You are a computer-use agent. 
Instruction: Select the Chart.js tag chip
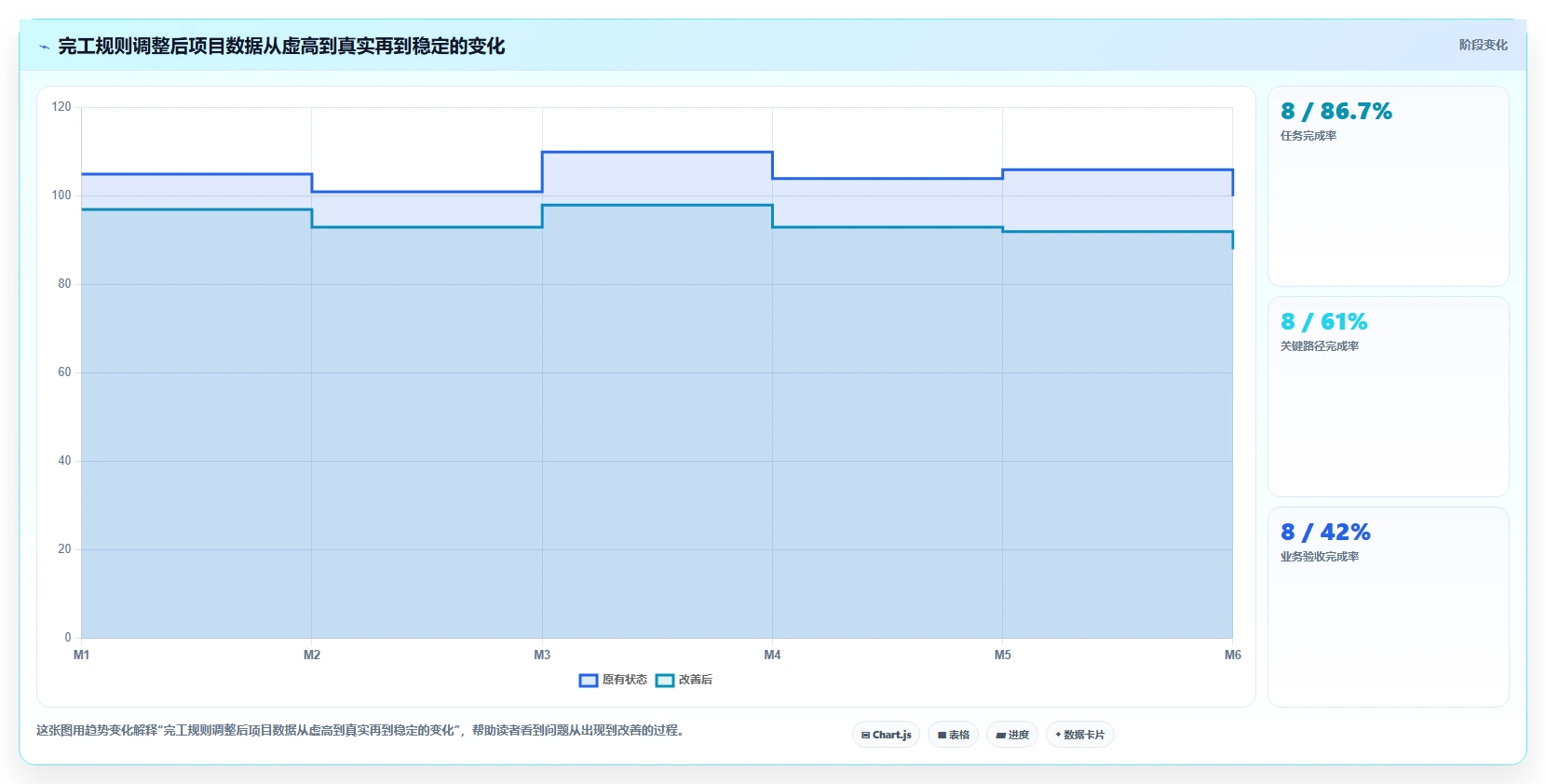coord(886,735)
